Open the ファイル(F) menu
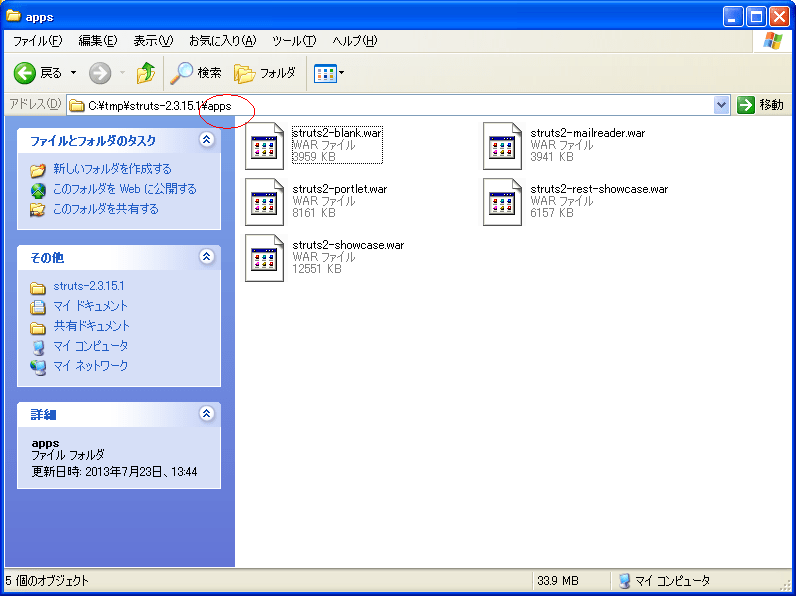This screenshot has width=796, height=596. (x=38, y=41)
